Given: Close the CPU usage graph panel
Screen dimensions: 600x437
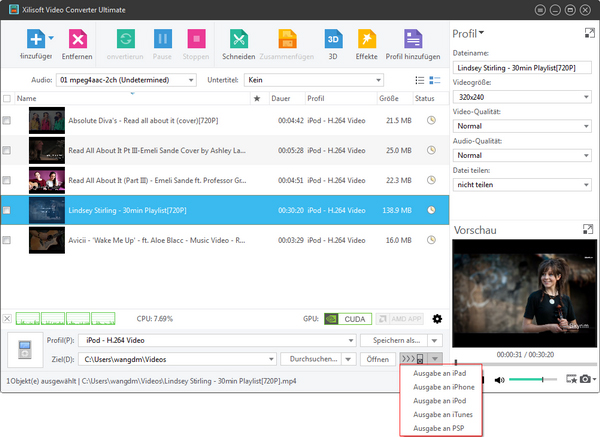Looking at the screenshot, I should 7,318.
